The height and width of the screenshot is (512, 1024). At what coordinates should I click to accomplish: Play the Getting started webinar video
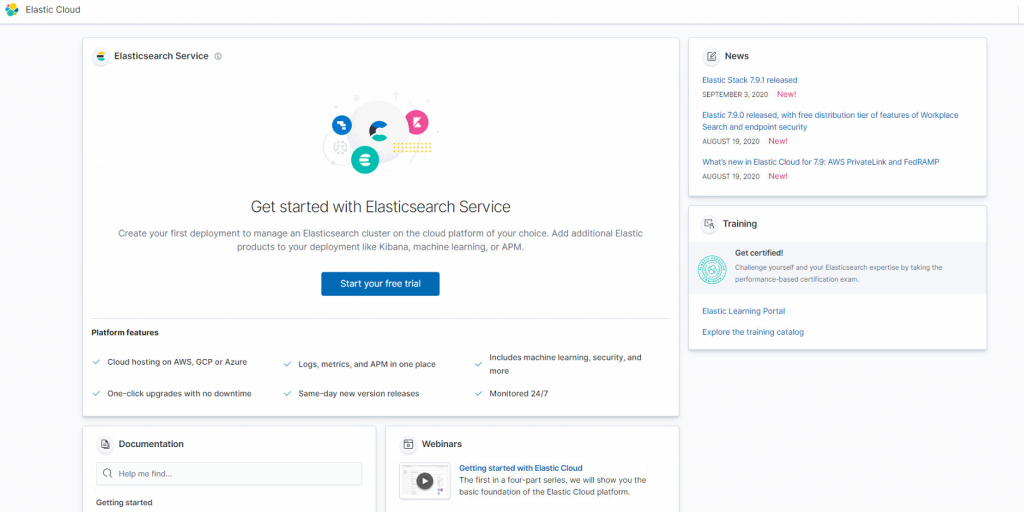tap(424, 481)
